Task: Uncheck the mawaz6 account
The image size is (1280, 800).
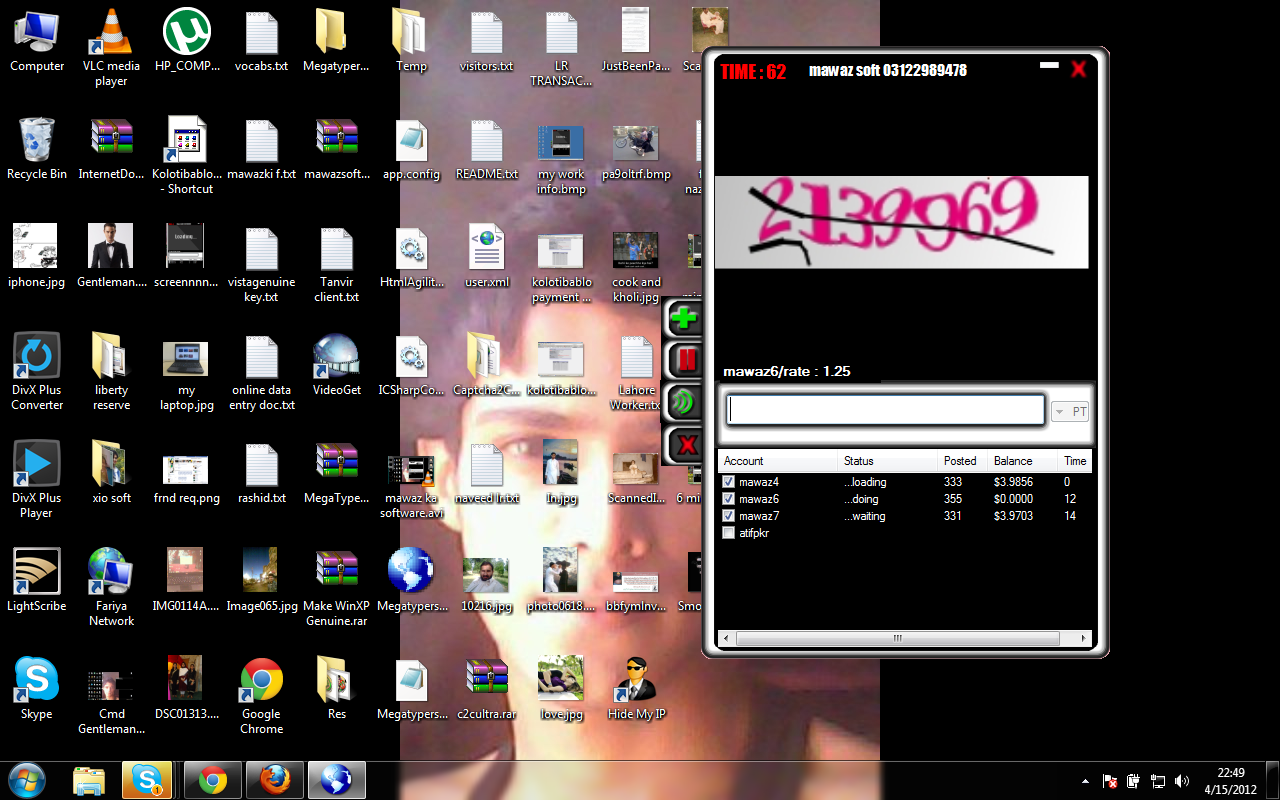Action: pos(728,498)
